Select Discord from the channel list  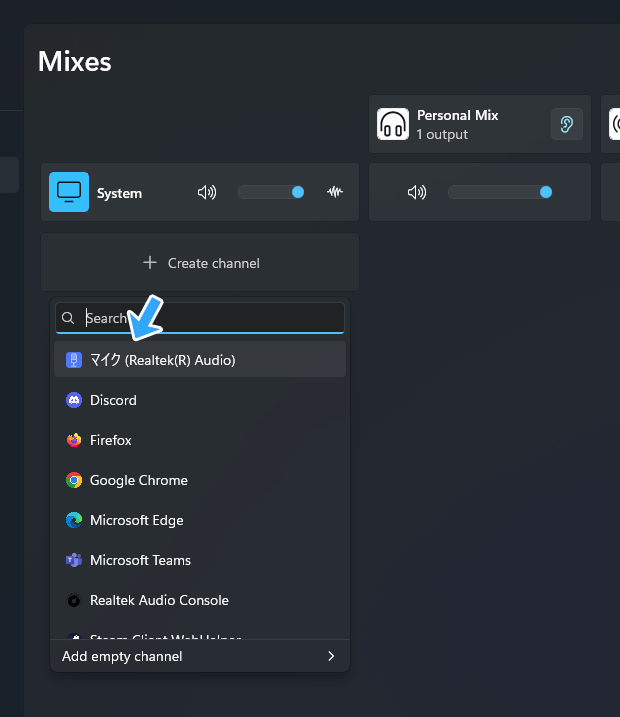(x=113, y=400)
